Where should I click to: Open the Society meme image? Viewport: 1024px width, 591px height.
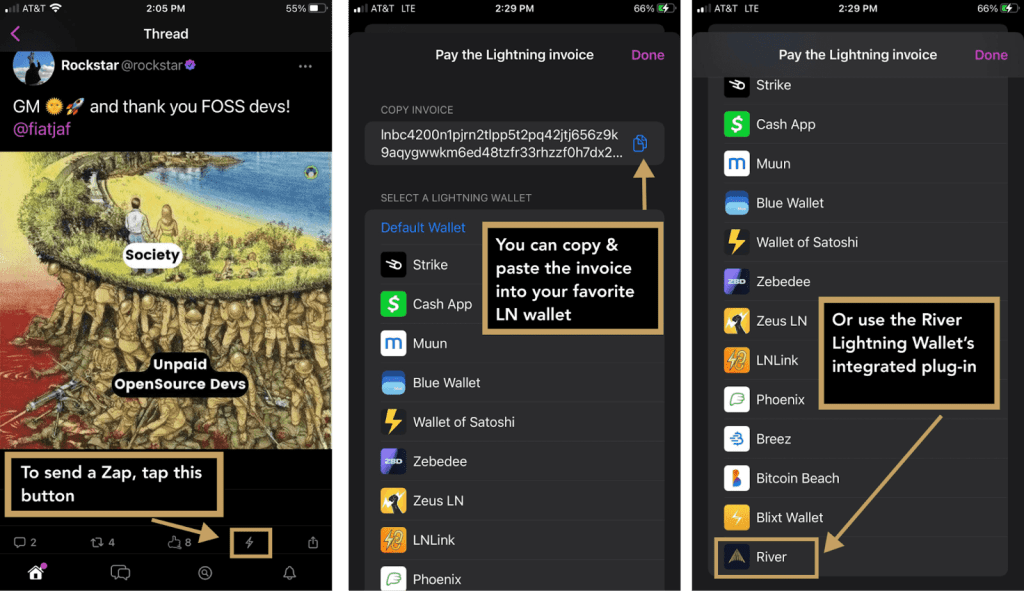click(x=166, y=300)
